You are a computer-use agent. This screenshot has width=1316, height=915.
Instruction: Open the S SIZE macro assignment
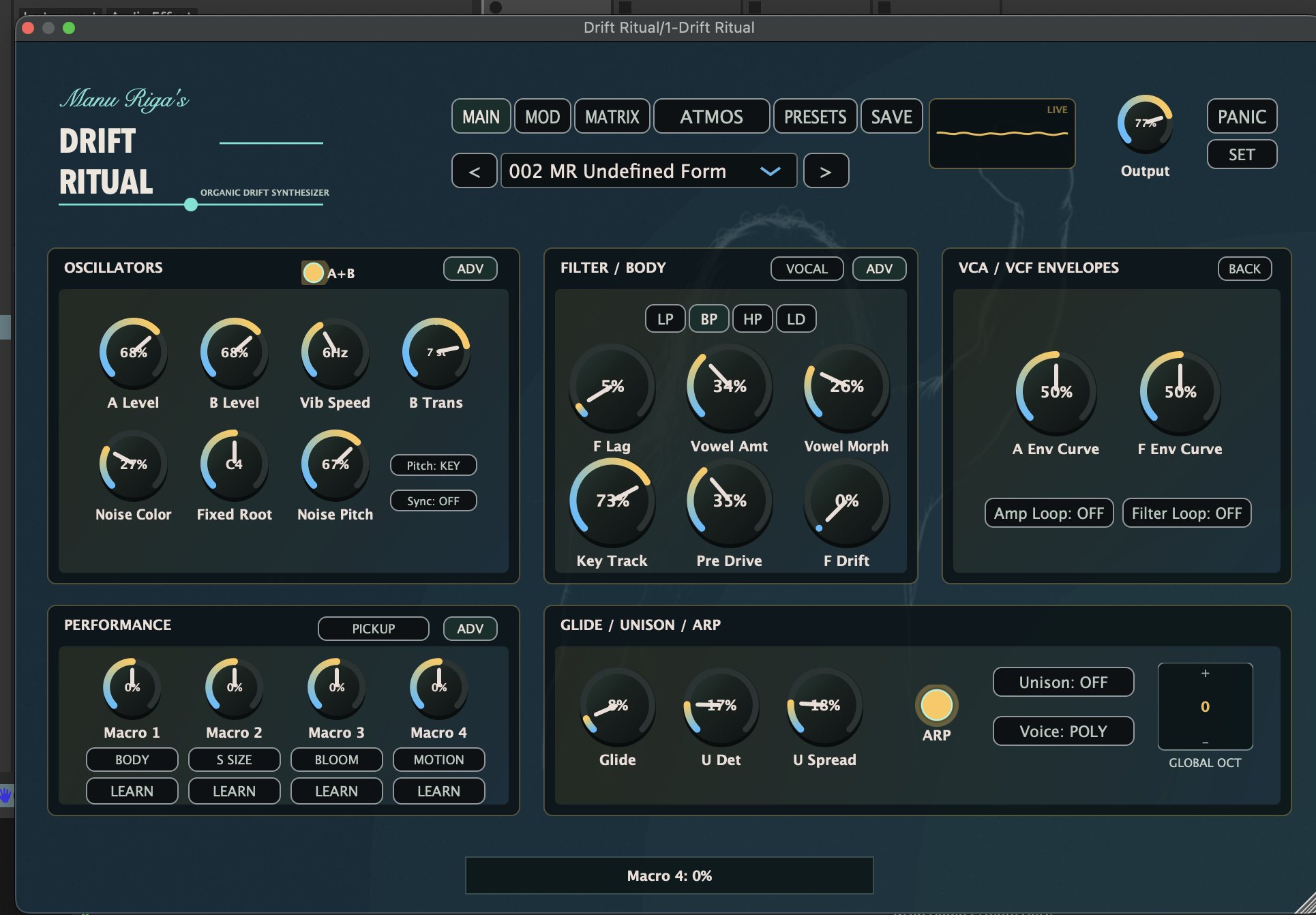[x=235, y=760]
